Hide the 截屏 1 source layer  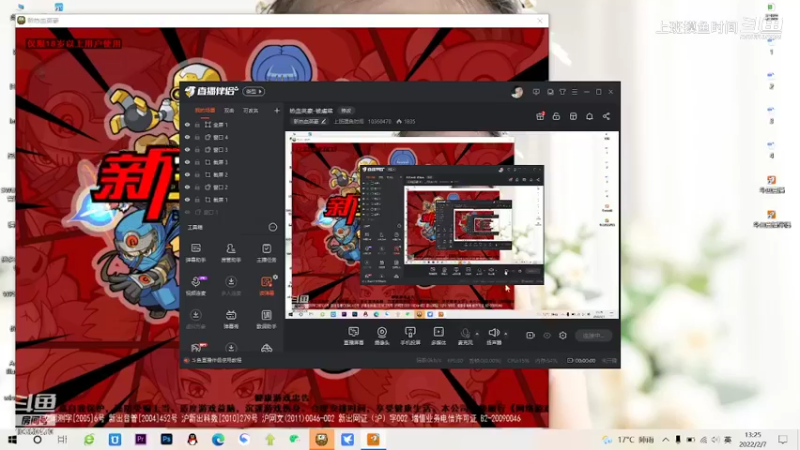(187, 199)
